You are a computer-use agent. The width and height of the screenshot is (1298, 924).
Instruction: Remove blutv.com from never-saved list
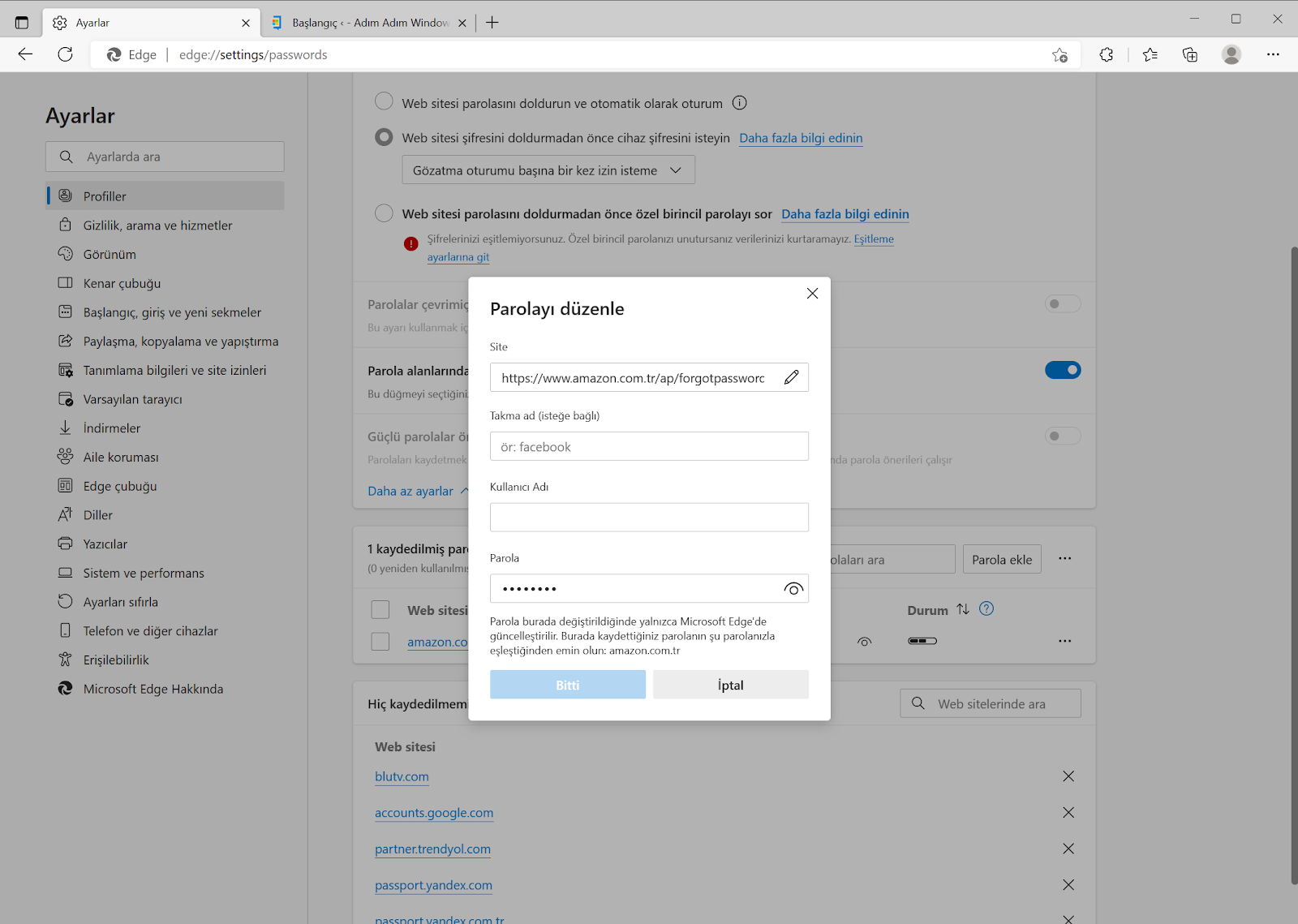(1068, 776)
